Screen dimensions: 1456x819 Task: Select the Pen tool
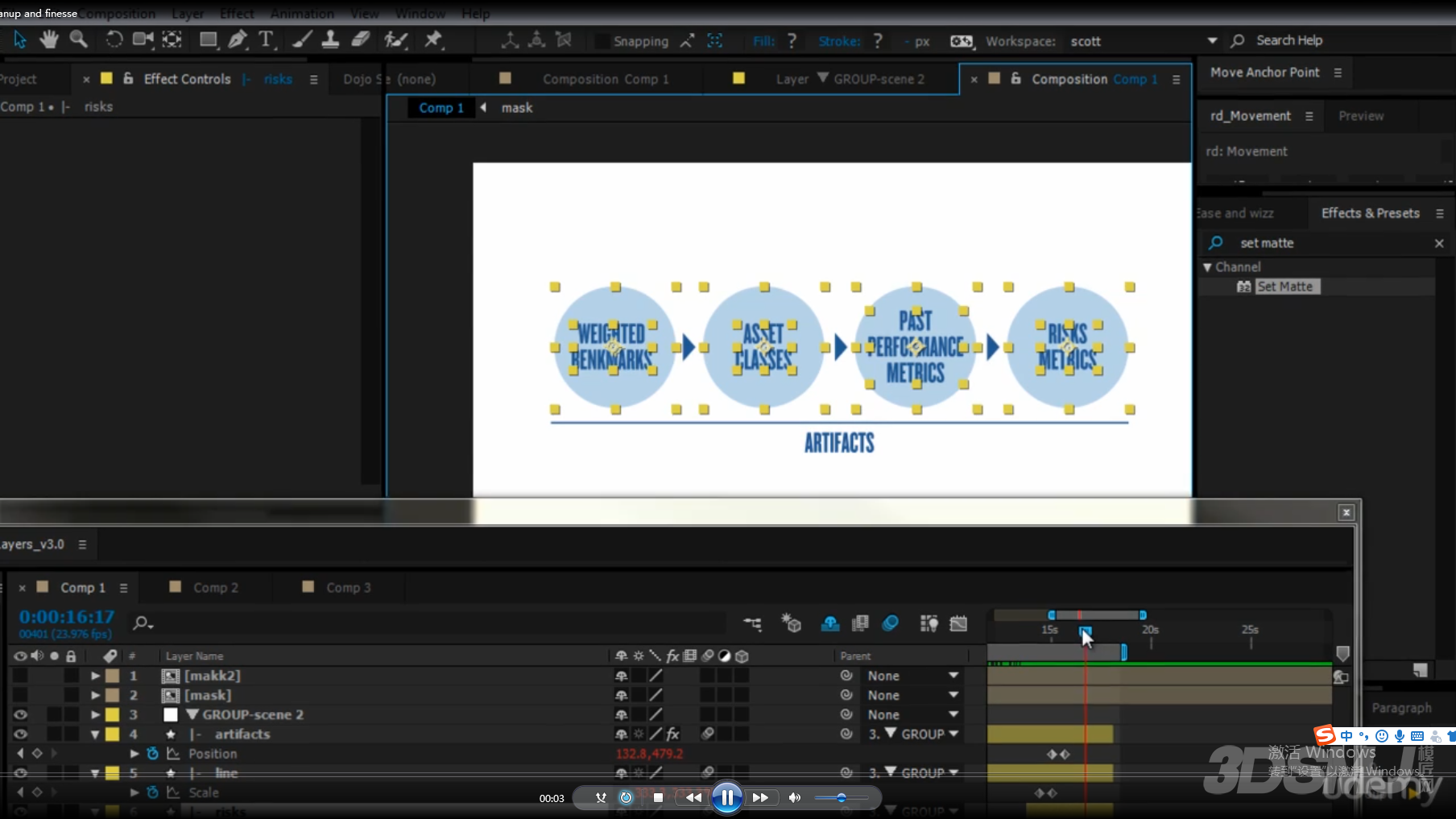(237, 39)
